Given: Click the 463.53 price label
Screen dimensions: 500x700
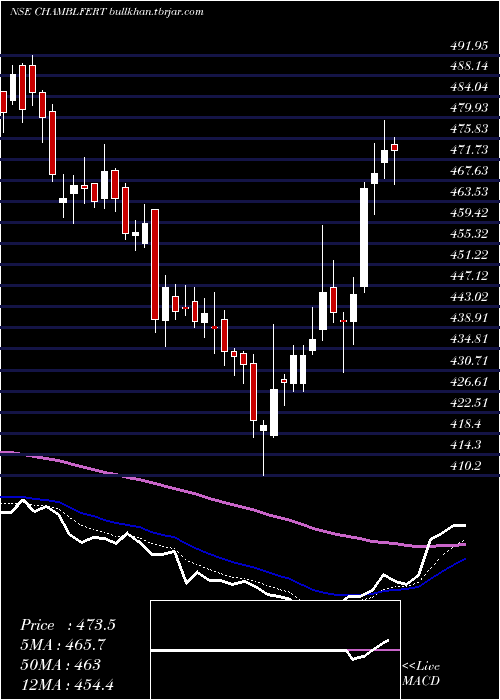Looking at the screenshot, I should [x=468, y=192].
